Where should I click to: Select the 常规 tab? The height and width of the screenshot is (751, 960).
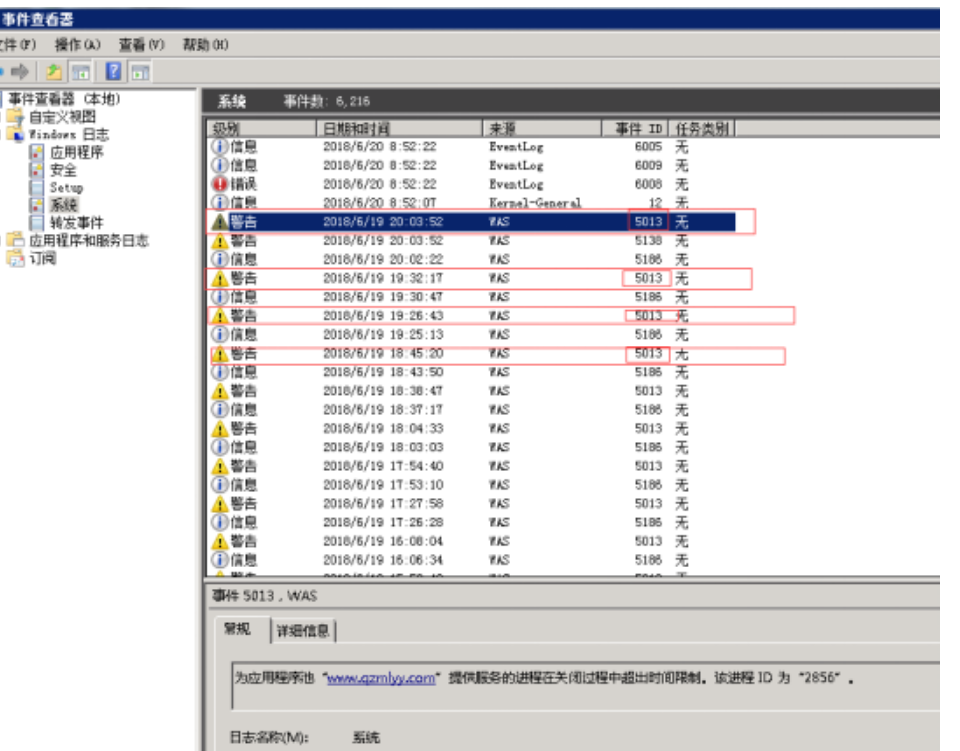tap(239, 630)
